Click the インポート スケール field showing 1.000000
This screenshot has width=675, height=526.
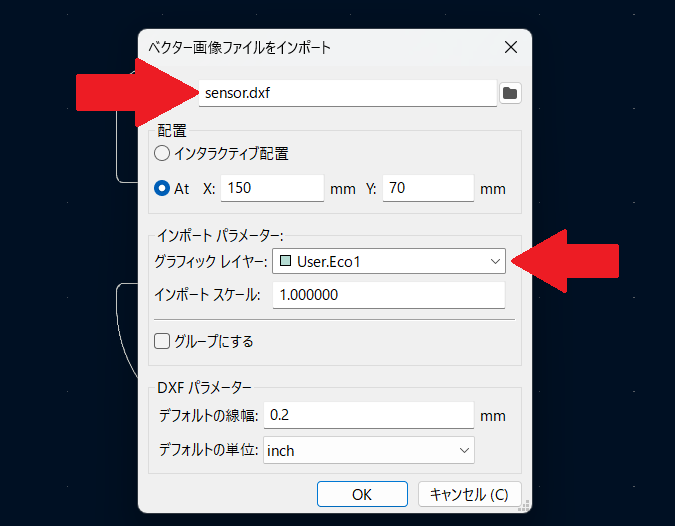389,295
